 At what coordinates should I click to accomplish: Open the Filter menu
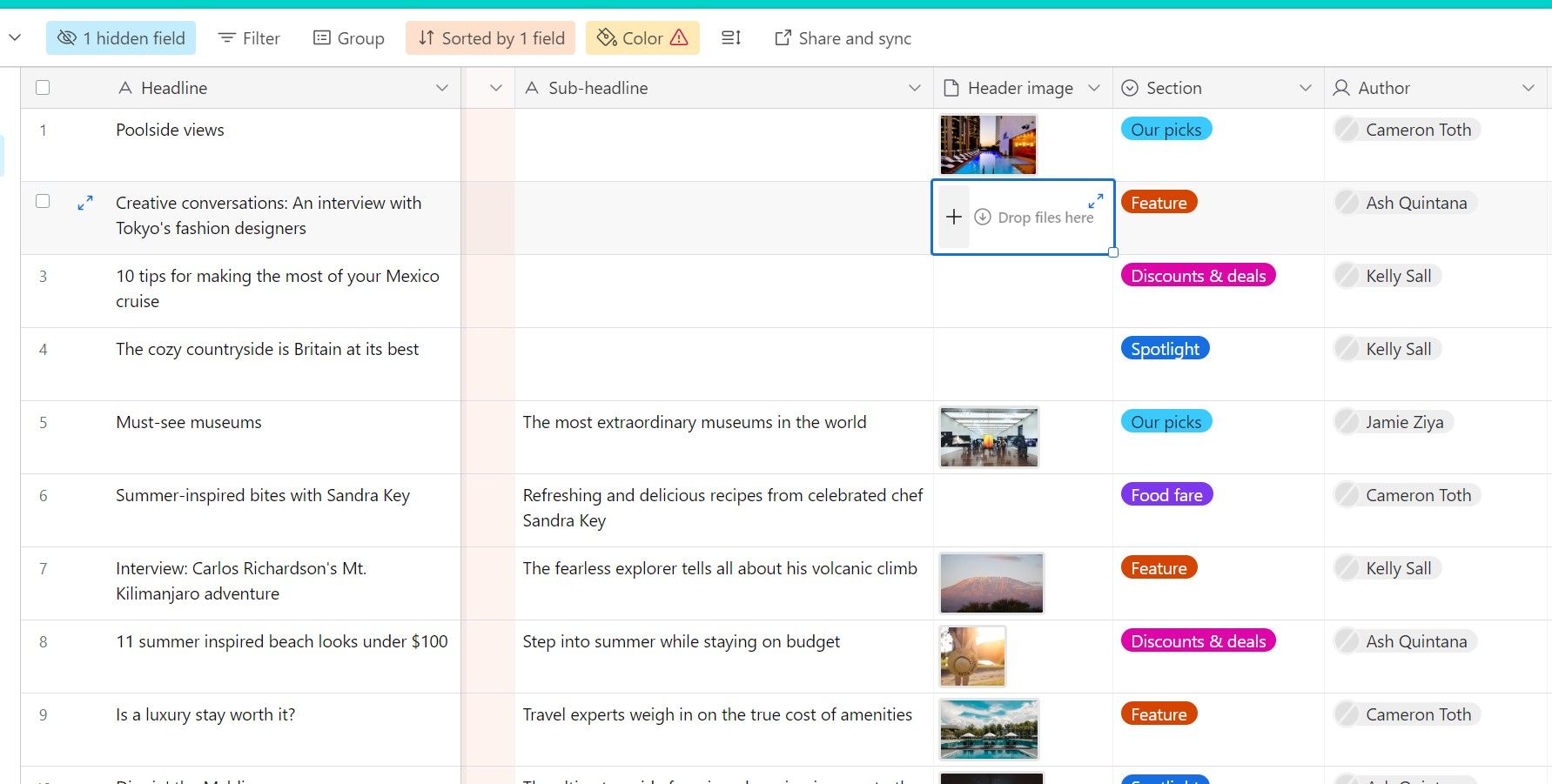249,37
